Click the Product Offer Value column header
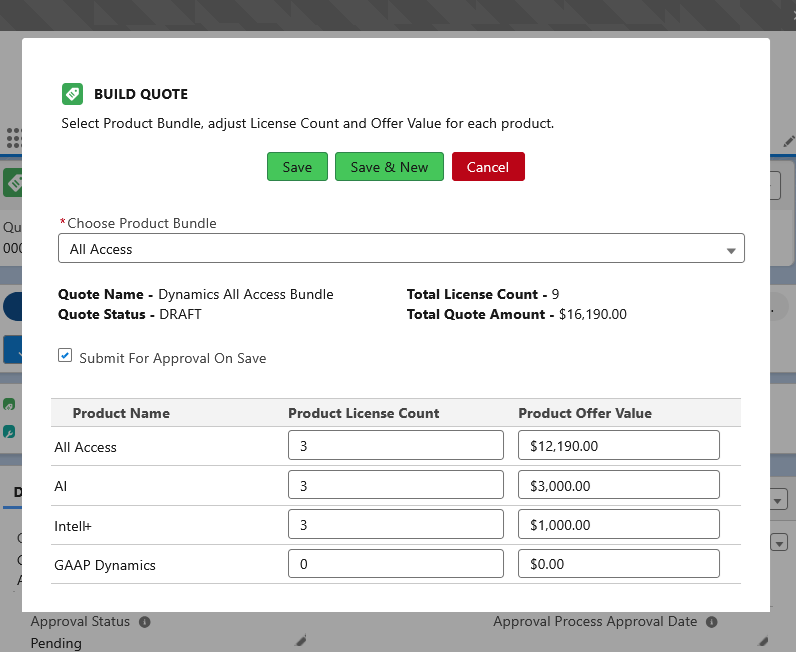This screenshot has height=652, width=796. point(585,413)
